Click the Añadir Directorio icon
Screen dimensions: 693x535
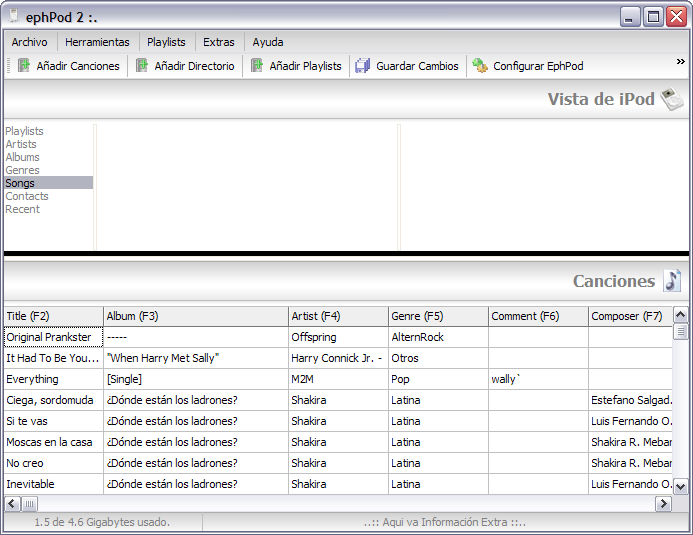(141, 65)
